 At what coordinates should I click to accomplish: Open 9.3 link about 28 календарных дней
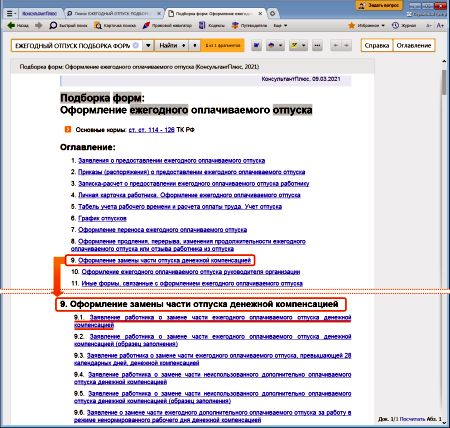tap(213, 359)
